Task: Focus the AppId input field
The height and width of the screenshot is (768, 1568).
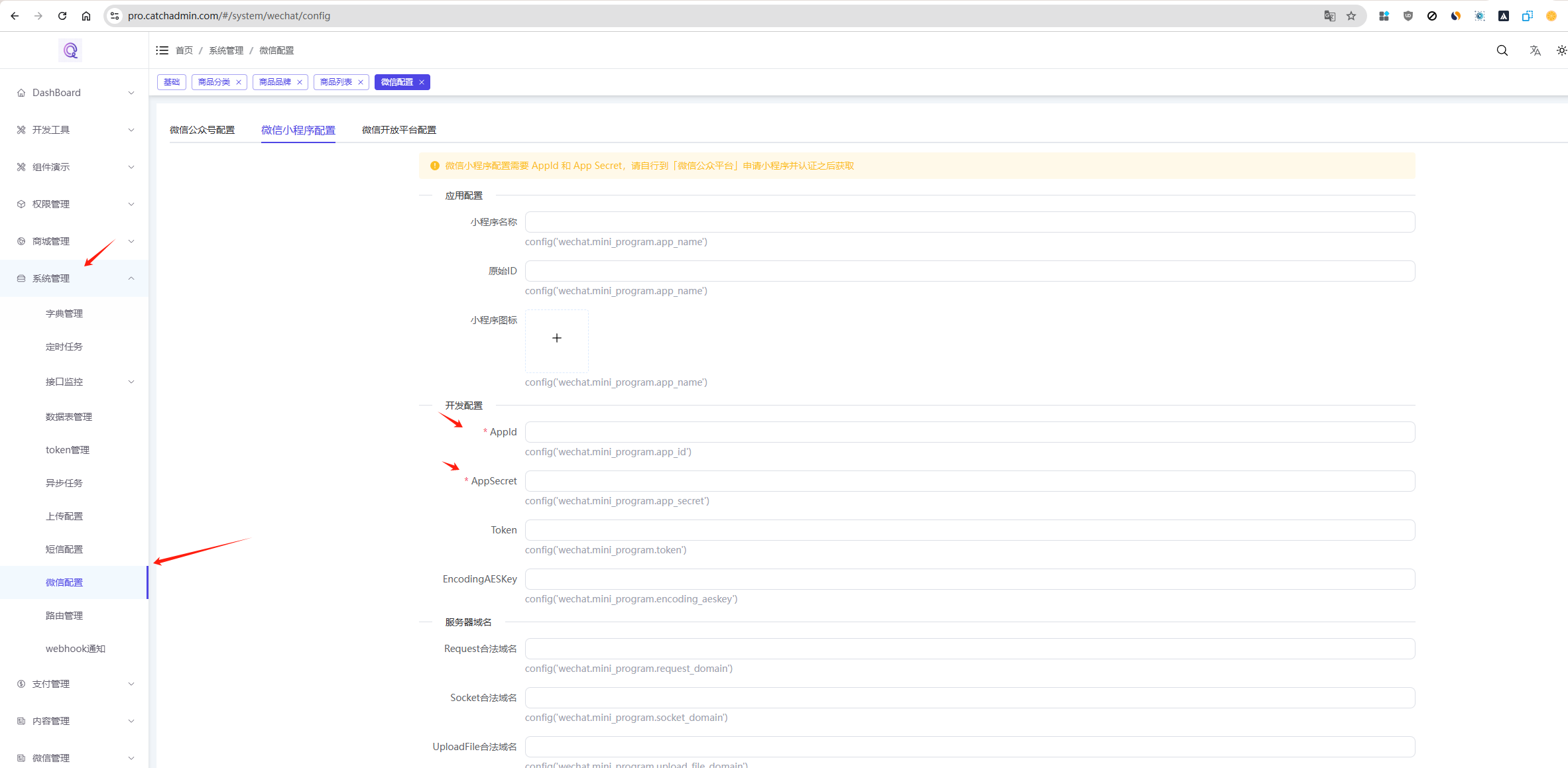Action: coord(970,432)
